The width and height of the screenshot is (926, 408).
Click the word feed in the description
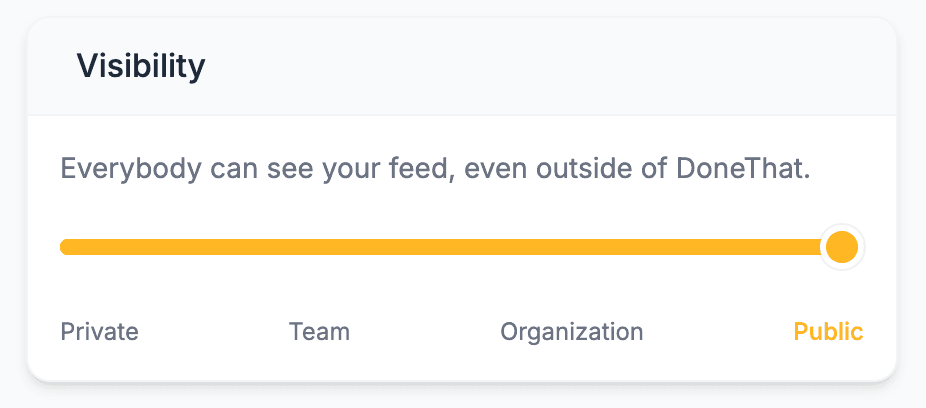coord(416,169)
